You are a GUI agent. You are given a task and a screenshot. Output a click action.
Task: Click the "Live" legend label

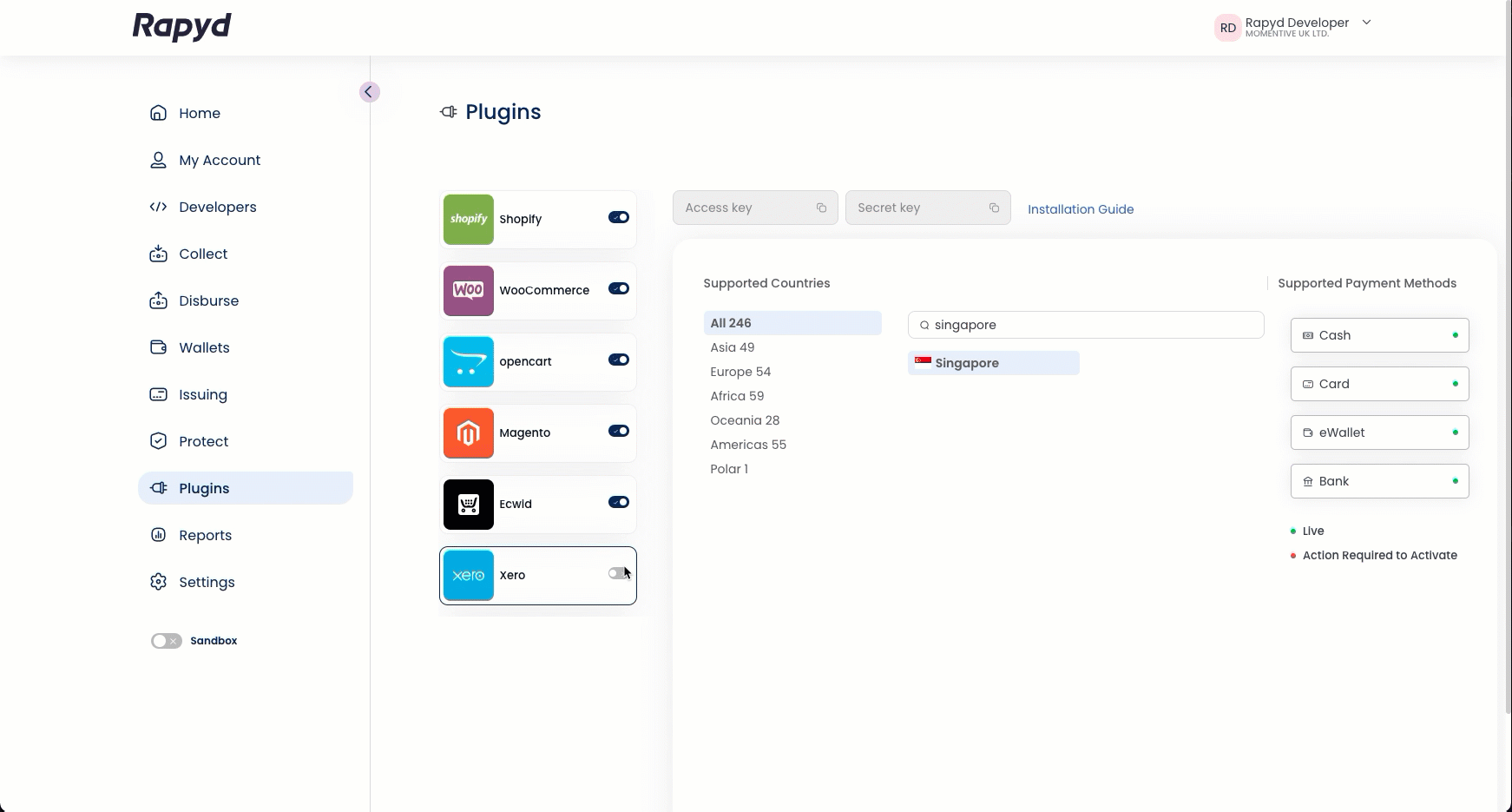coord(1313,531)
